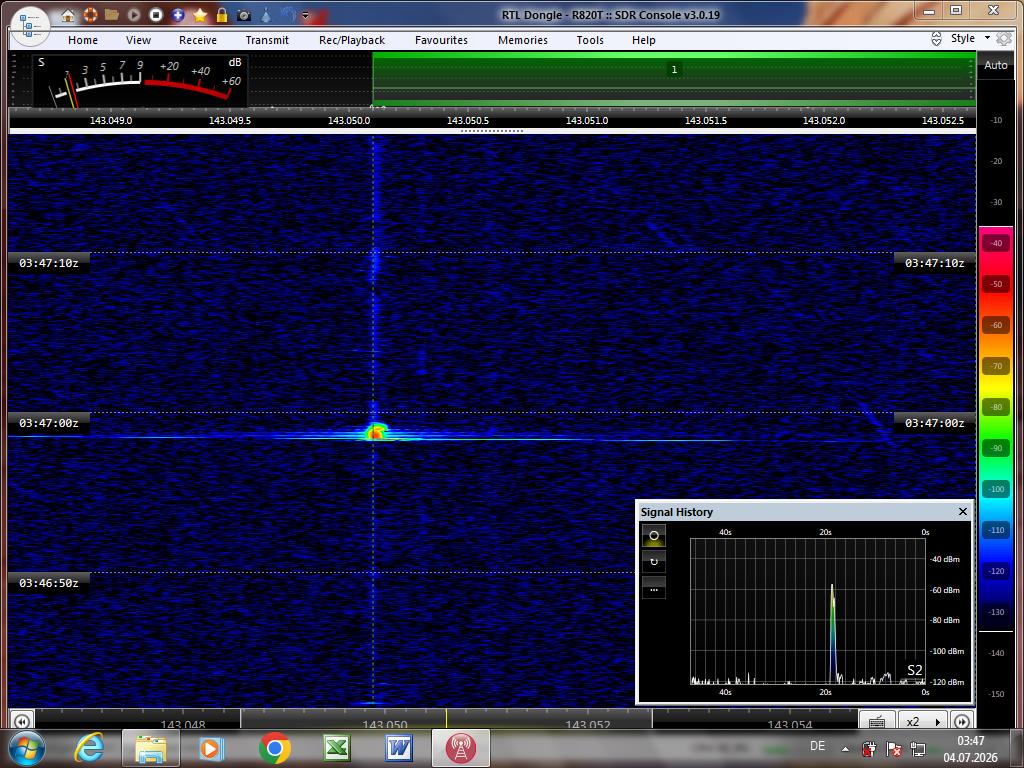Click the left 03:47:10z time marker
This screenshot has height=768, width=1024.
coord(49,263)
